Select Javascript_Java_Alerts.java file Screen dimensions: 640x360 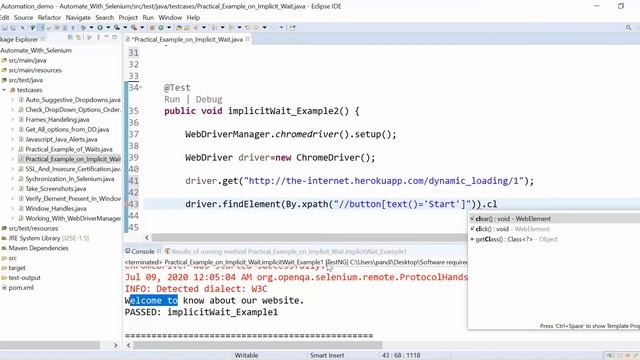point(61,139)
